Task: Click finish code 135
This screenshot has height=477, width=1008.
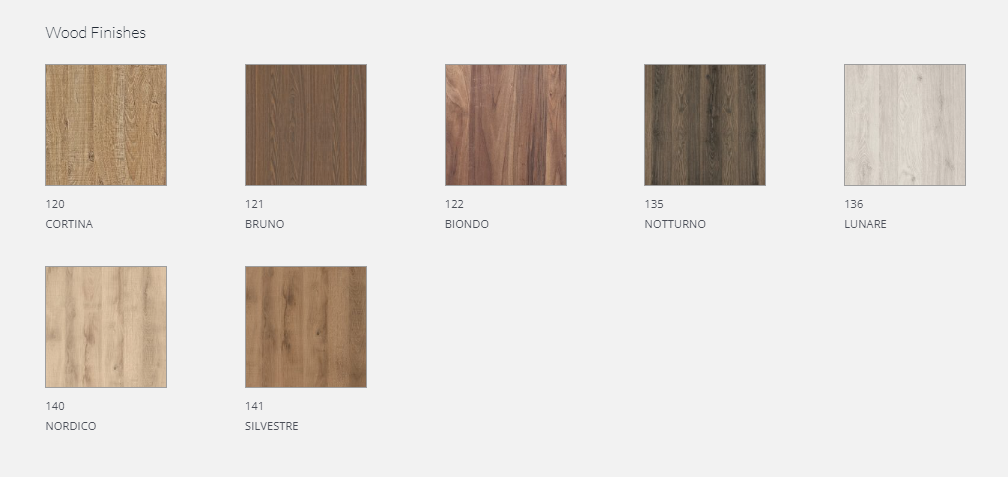Action: pos(654,204)
